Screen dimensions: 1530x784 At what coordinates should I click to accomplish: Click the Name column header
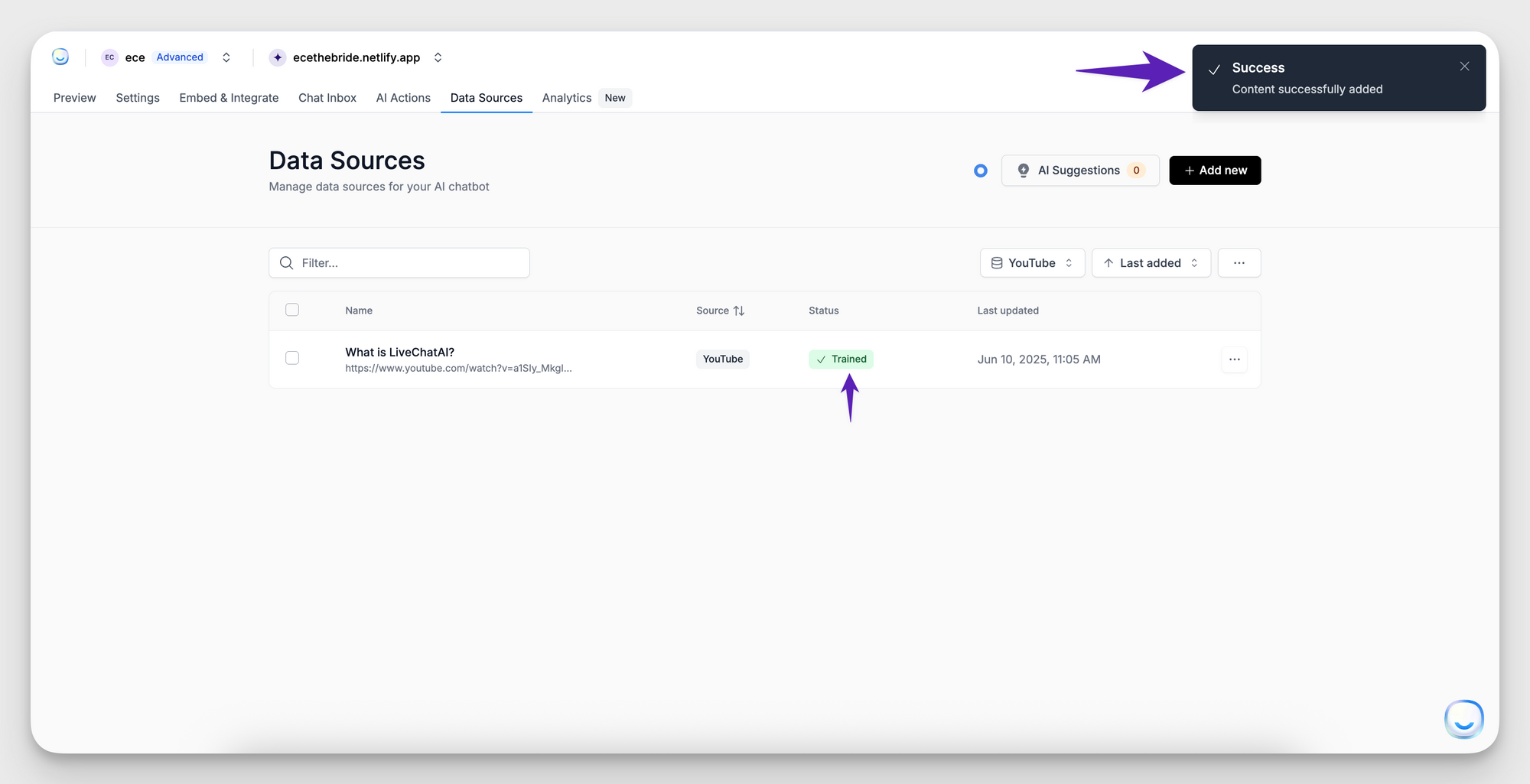click(359, 311)
